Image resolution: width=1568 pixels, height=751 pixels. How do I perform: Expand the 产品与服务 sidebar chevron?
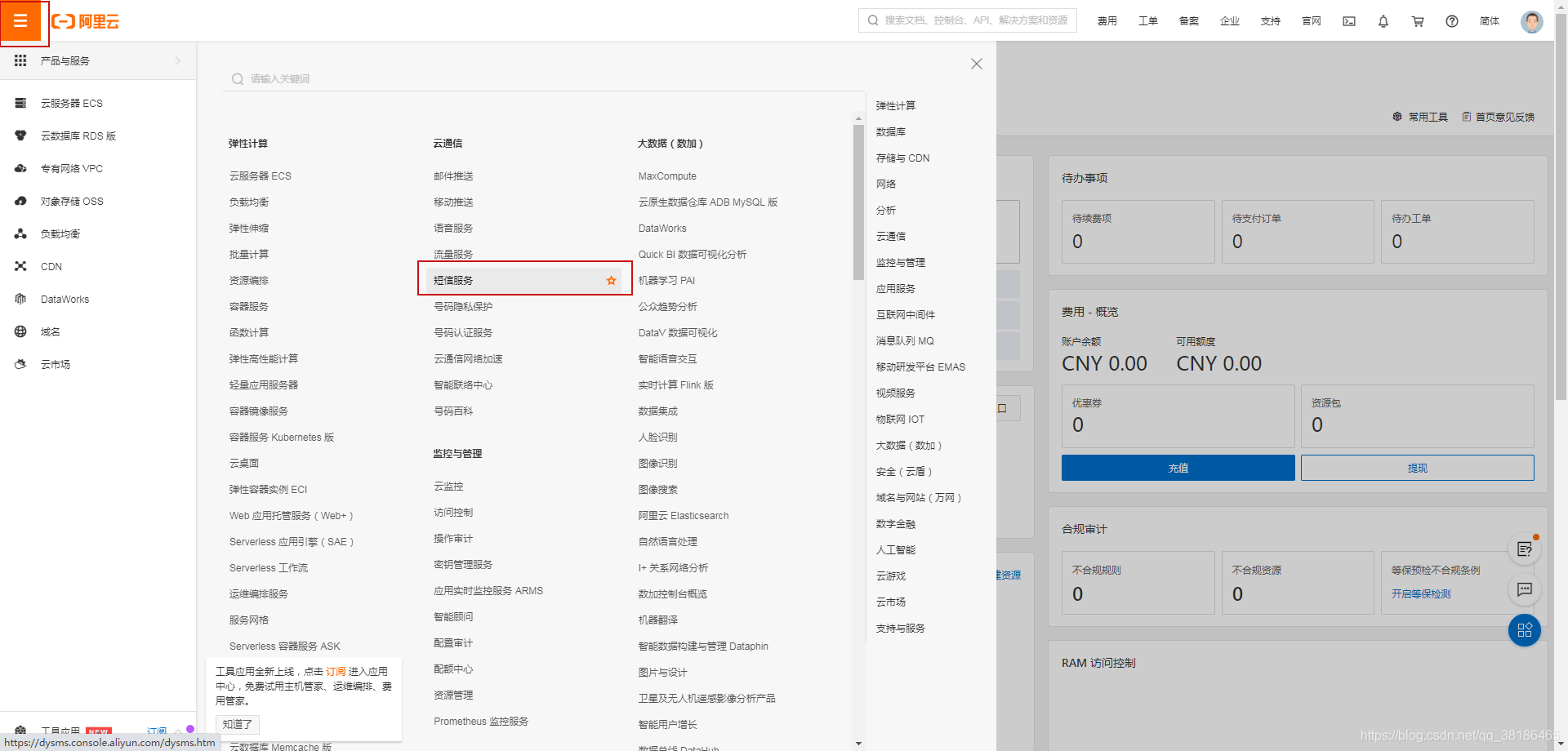point(178,60)
